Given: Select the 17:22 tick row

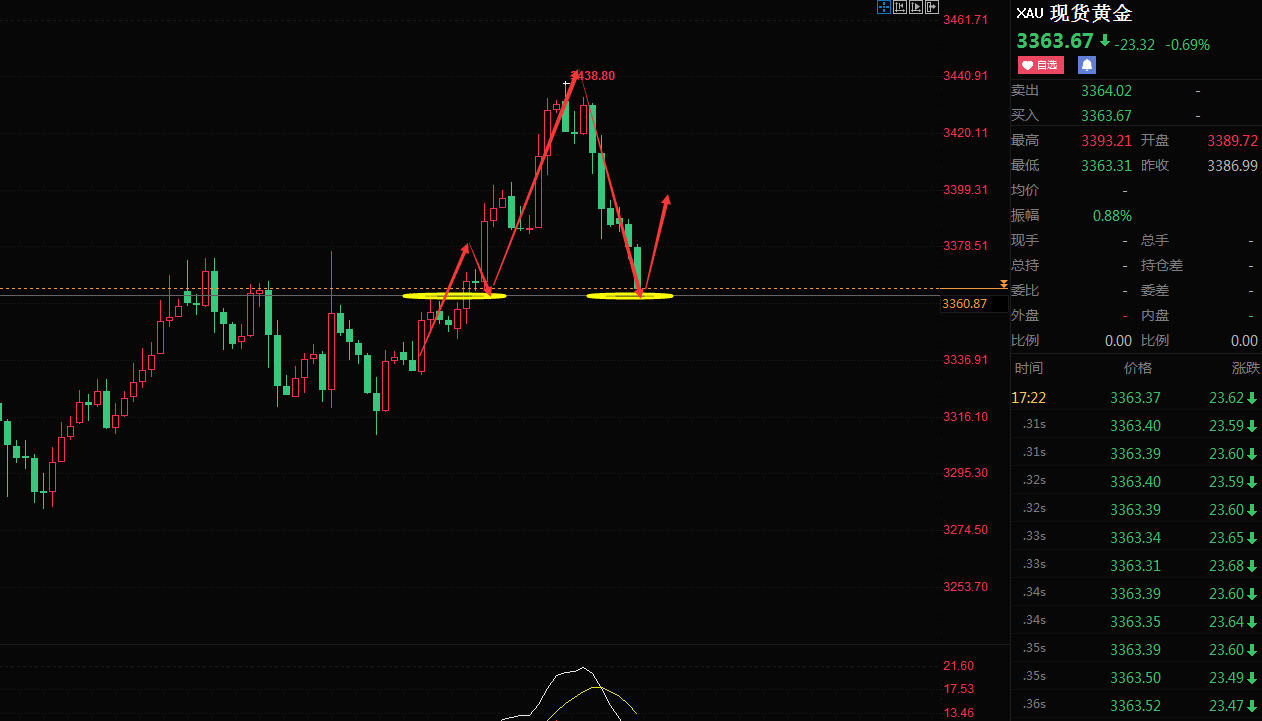Looking at the screenshot, I should (1136, 398).
